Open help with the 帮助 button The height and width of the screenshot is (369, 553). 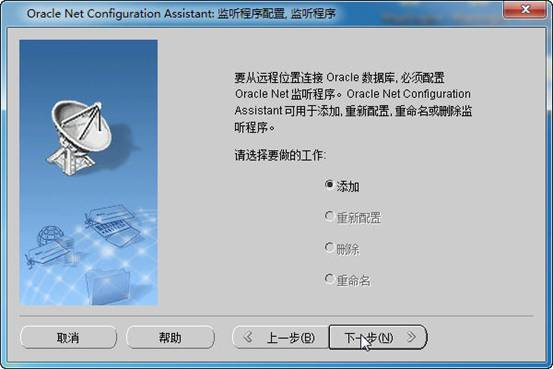(170, 338)
